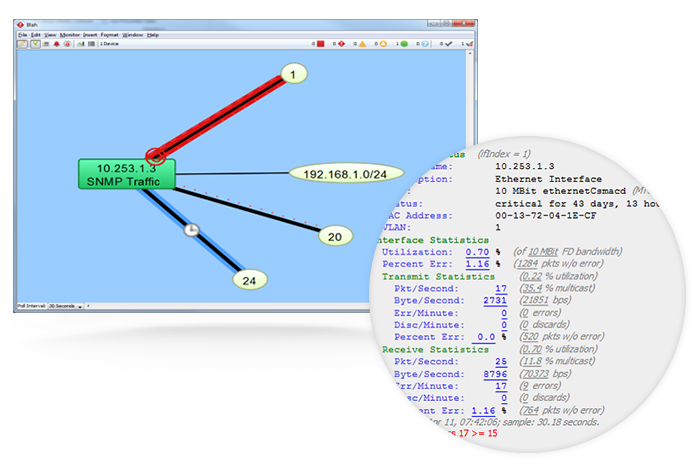Click the pencil edit-mode toolbar icon

(x=22, y=44)
